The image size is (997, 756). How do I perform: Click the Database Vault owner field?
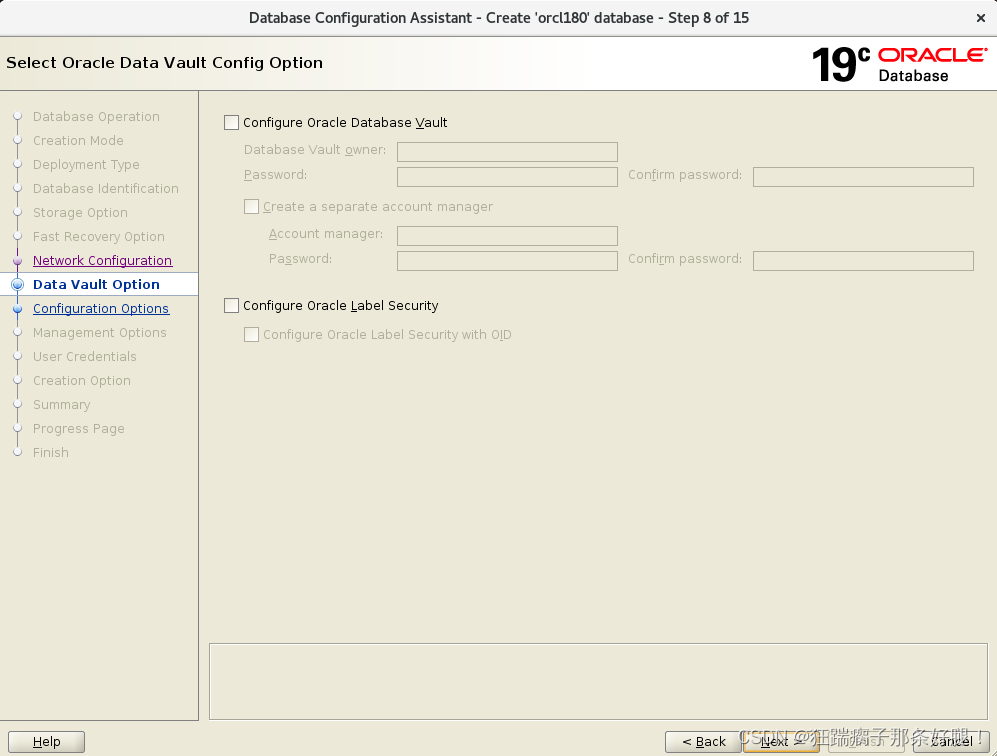click(x=507, y=152)
